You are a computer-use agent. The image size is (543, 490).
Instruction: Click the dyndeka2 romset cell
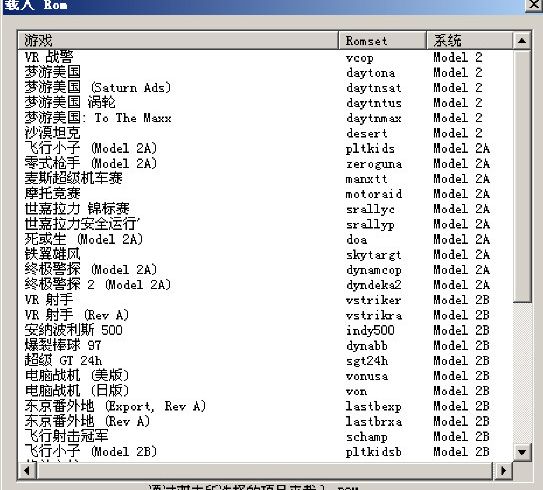(374, 285)
